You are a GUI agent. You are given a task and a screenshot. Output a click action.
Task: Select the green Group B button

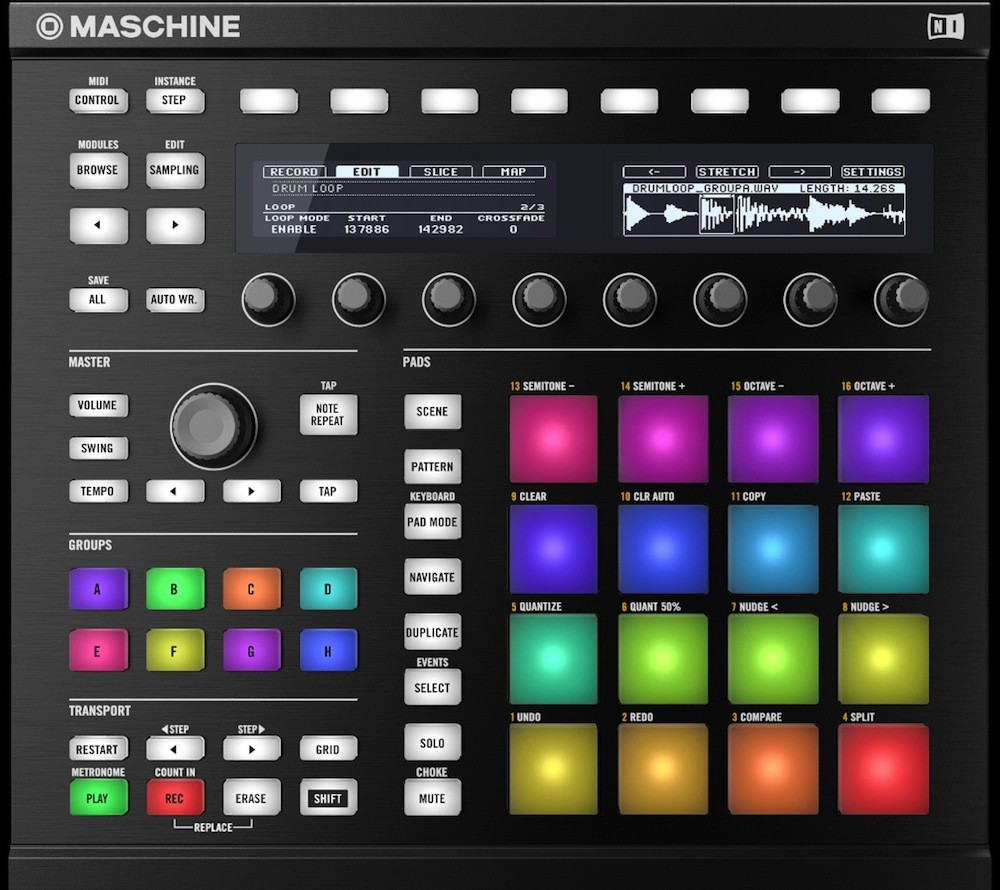click(175, 588)
